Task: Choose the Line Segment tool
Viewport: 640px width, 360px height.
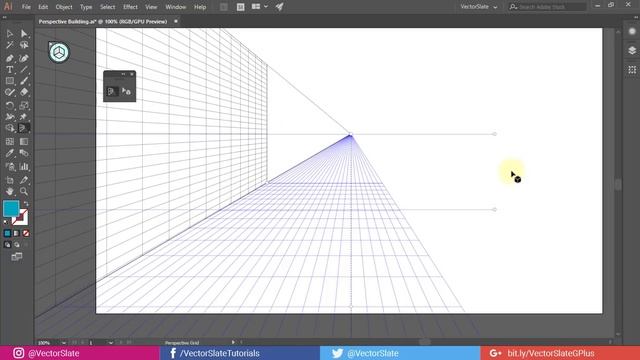Action: [24, 70]
